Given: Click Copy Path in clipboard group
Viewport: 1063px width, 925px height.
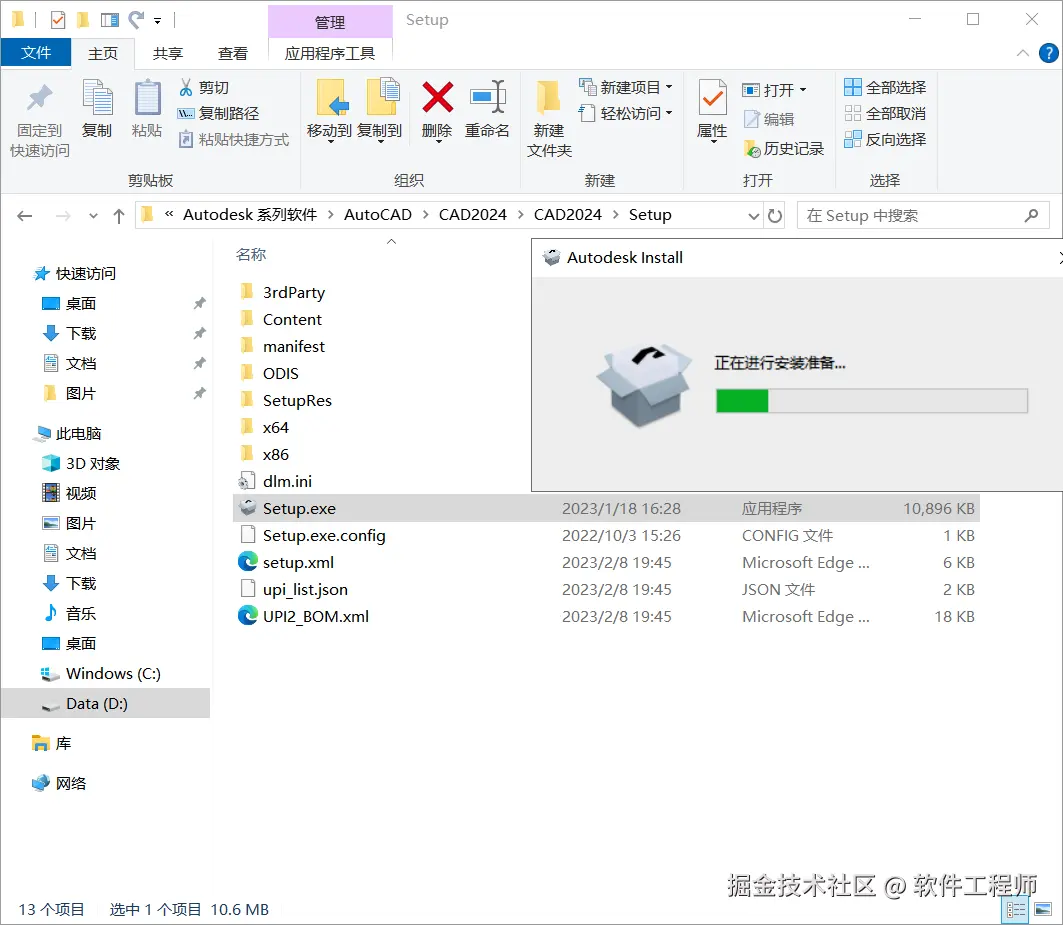Looking at the screenshot, I should [x=218, y=113].
